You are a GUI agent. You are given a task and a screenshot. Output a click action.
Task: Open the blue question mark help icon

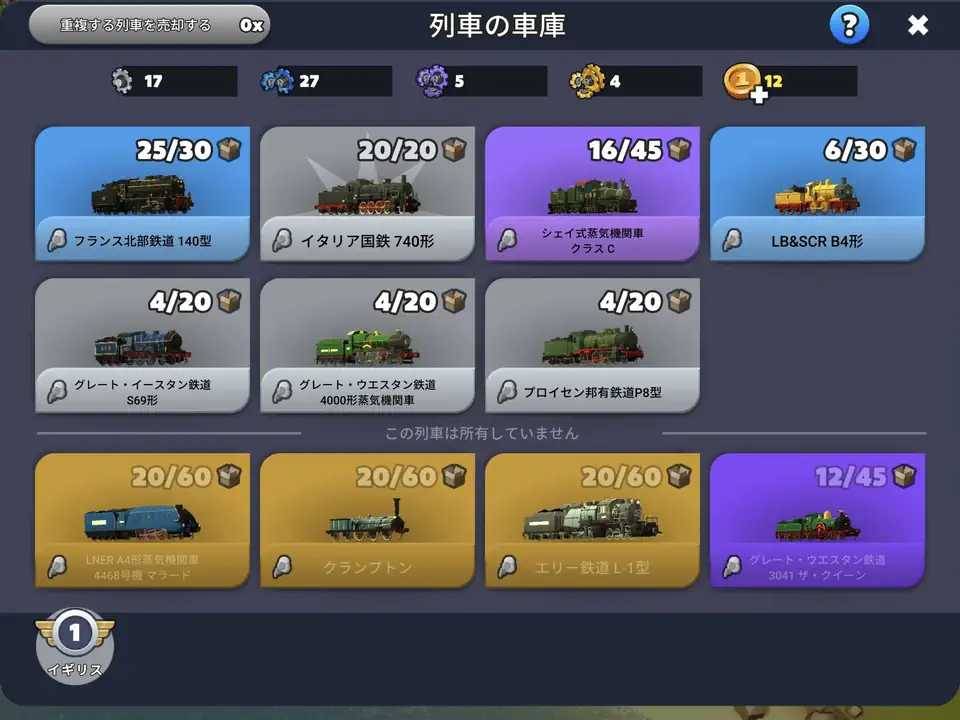(x=849, y=25)
